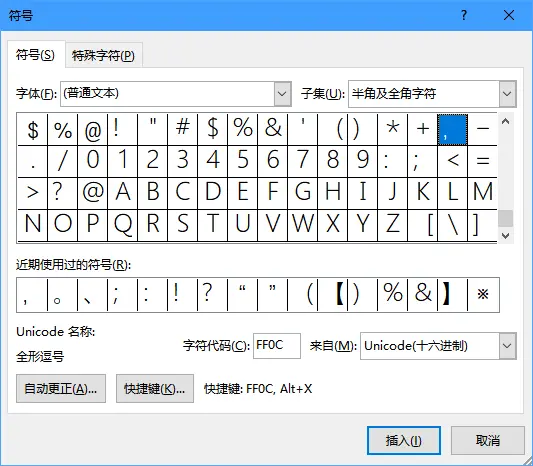
Task: Click the symbol grid scrollbar up arrow
Action: [505, 121]
